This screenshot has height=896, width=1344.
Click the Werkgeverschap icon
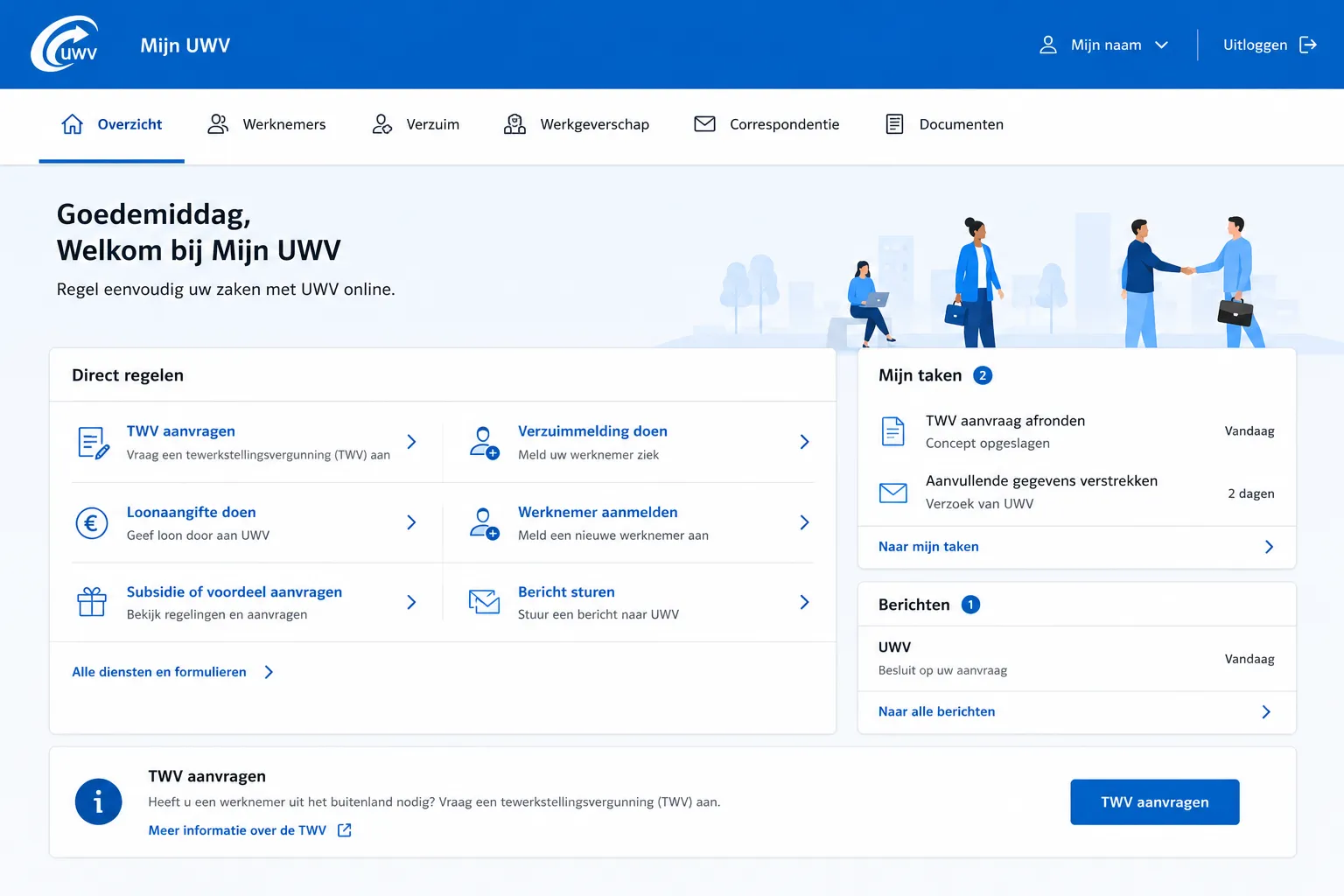pos(514,124)
